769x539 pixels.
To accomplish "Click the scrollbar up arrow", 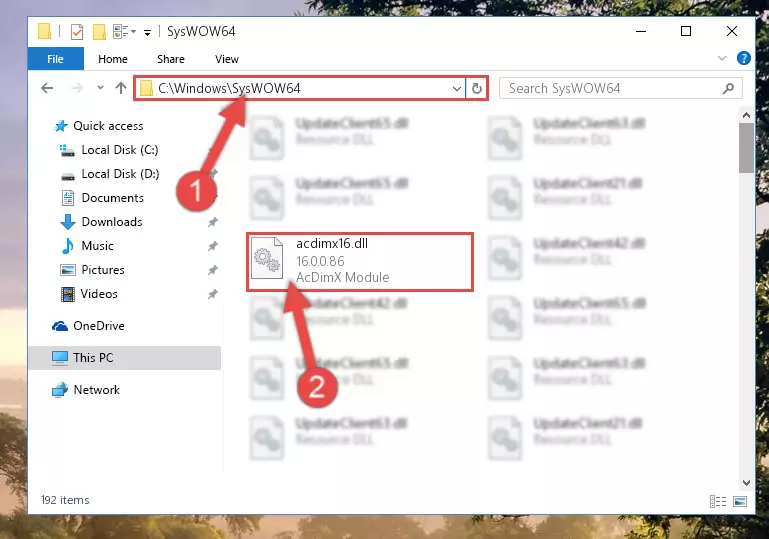I will coord(746,116).
